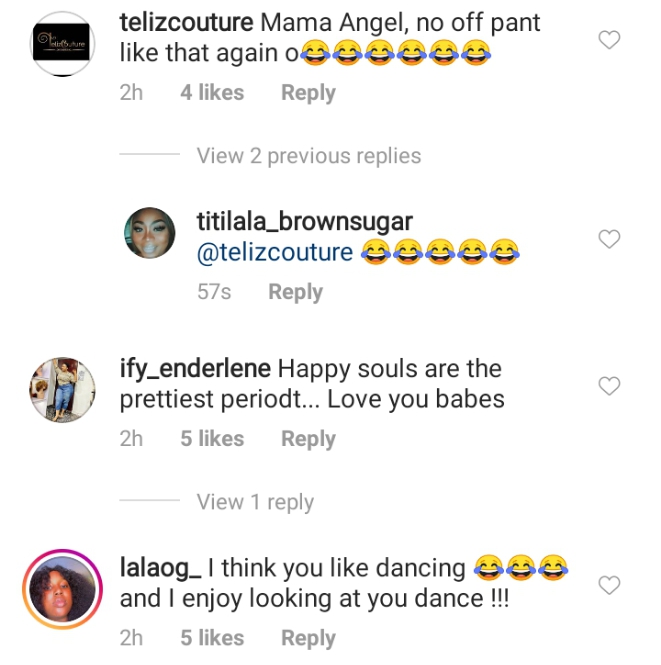Image resolution: width=661 pixels, height=665 pixels.
Task: Visit titilala_brownsugar username link
Action: (x=305, y=221)
